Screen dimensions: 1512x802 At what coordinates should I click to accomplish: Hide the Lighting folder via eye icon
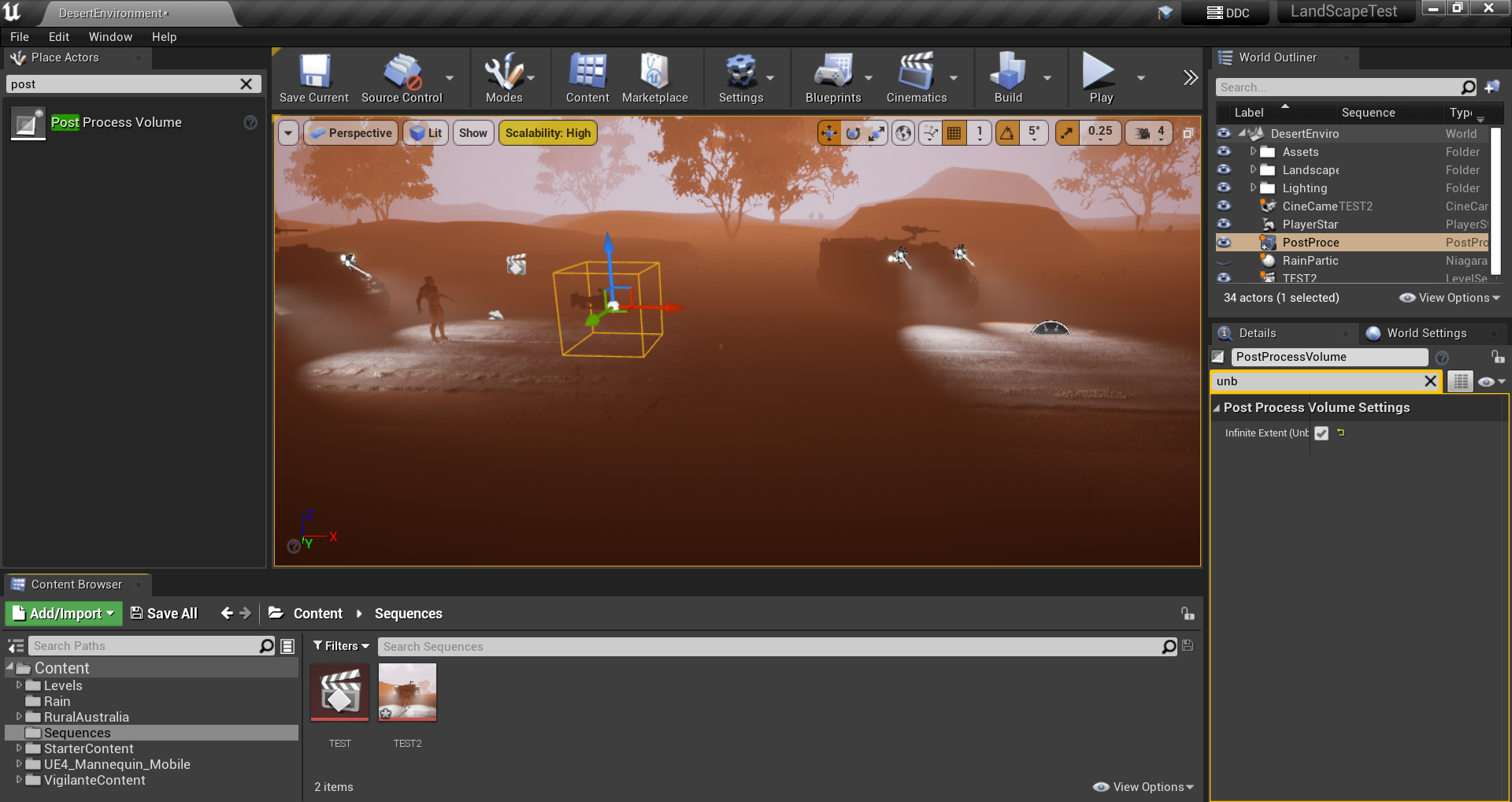1224,188
